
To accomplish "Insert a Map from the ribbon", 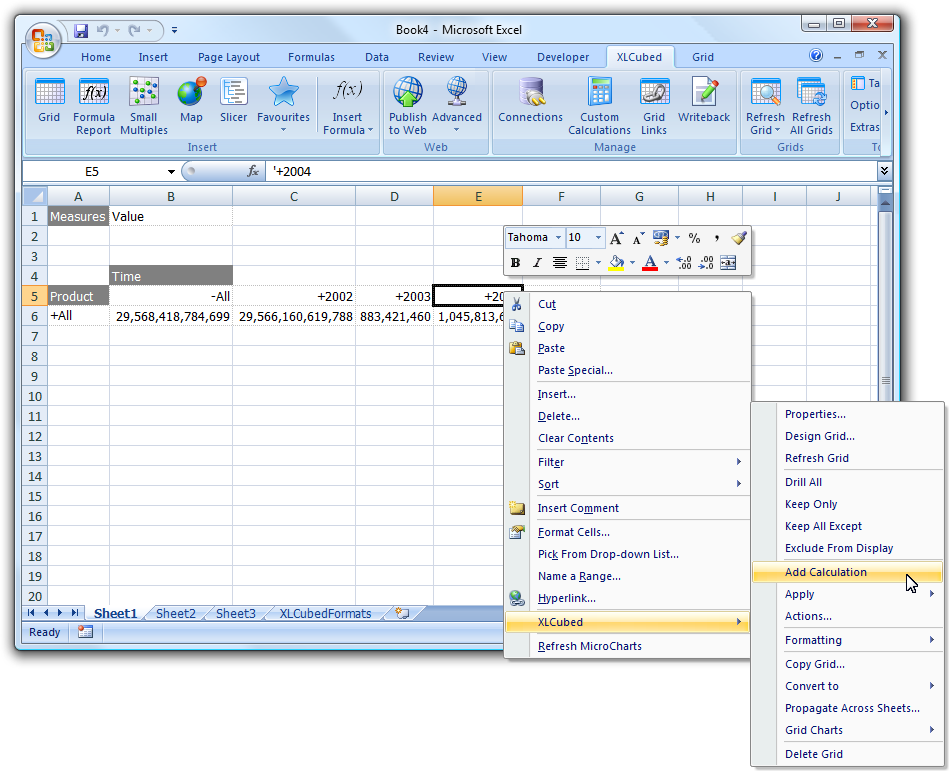I will tap(191, 101).
